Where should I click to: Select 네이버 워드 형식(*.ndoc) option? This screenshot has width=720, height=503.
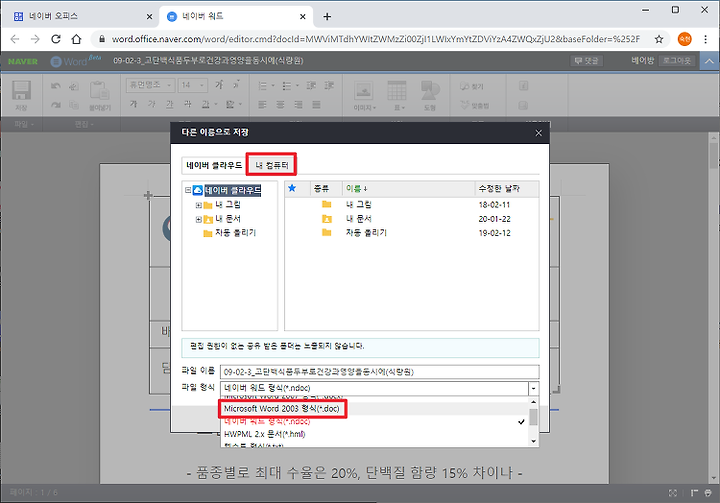pyautogui.click(x=375, y=421)
